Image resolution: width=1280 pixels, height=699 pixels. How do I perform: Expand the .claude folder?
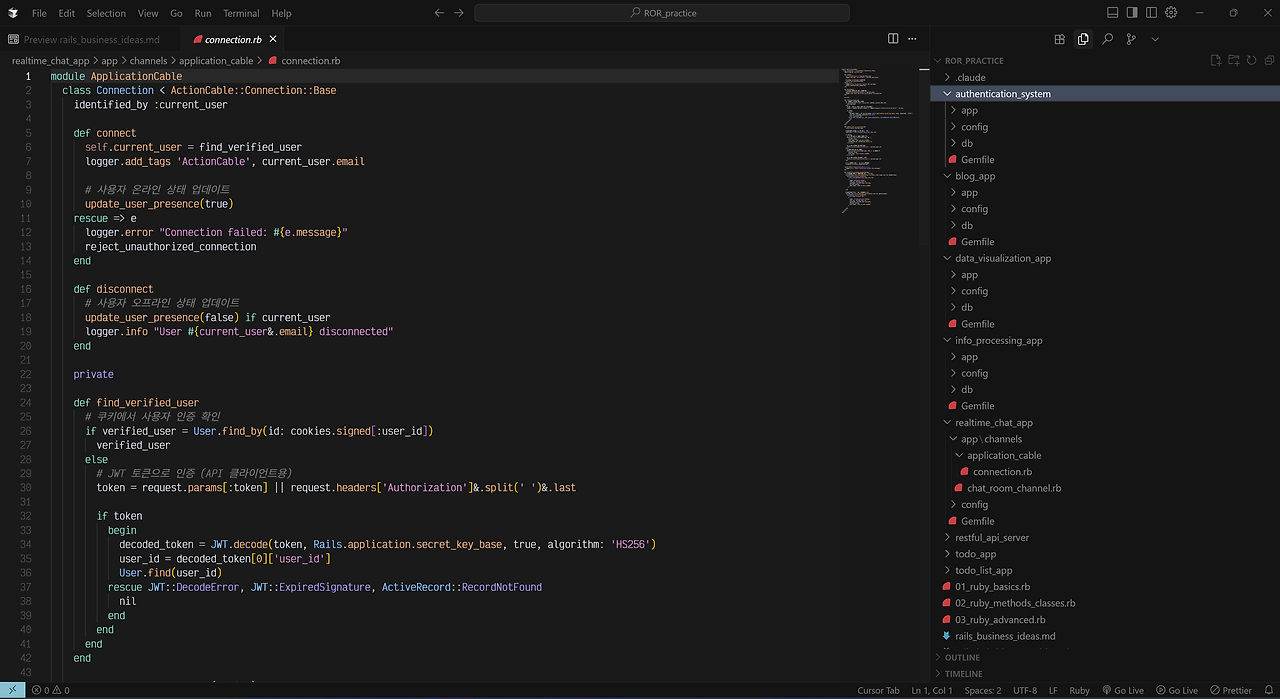click(x=1105, y=77)
